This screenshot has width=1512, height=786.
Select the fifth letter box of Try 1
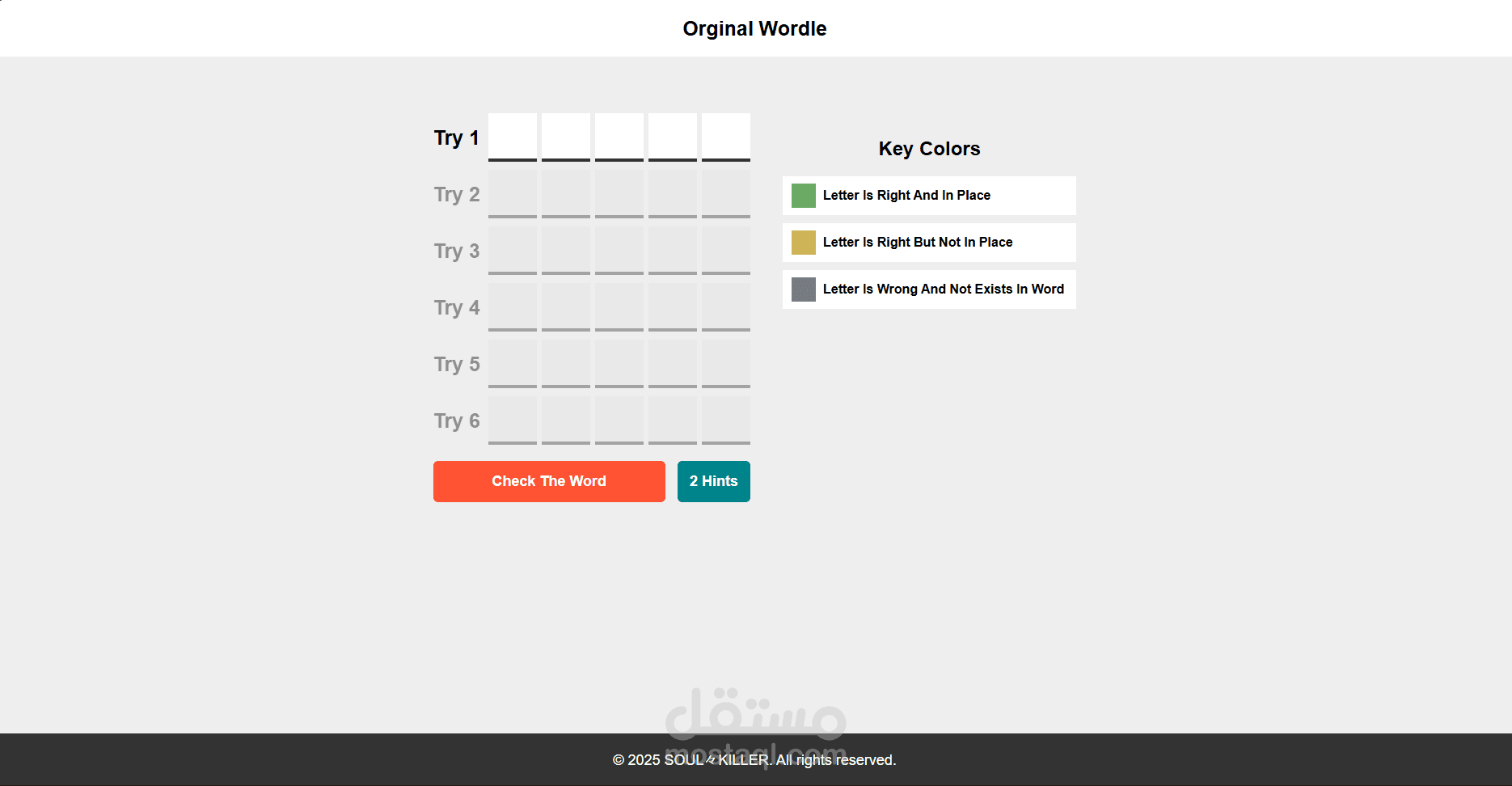[x=726, y=137]
